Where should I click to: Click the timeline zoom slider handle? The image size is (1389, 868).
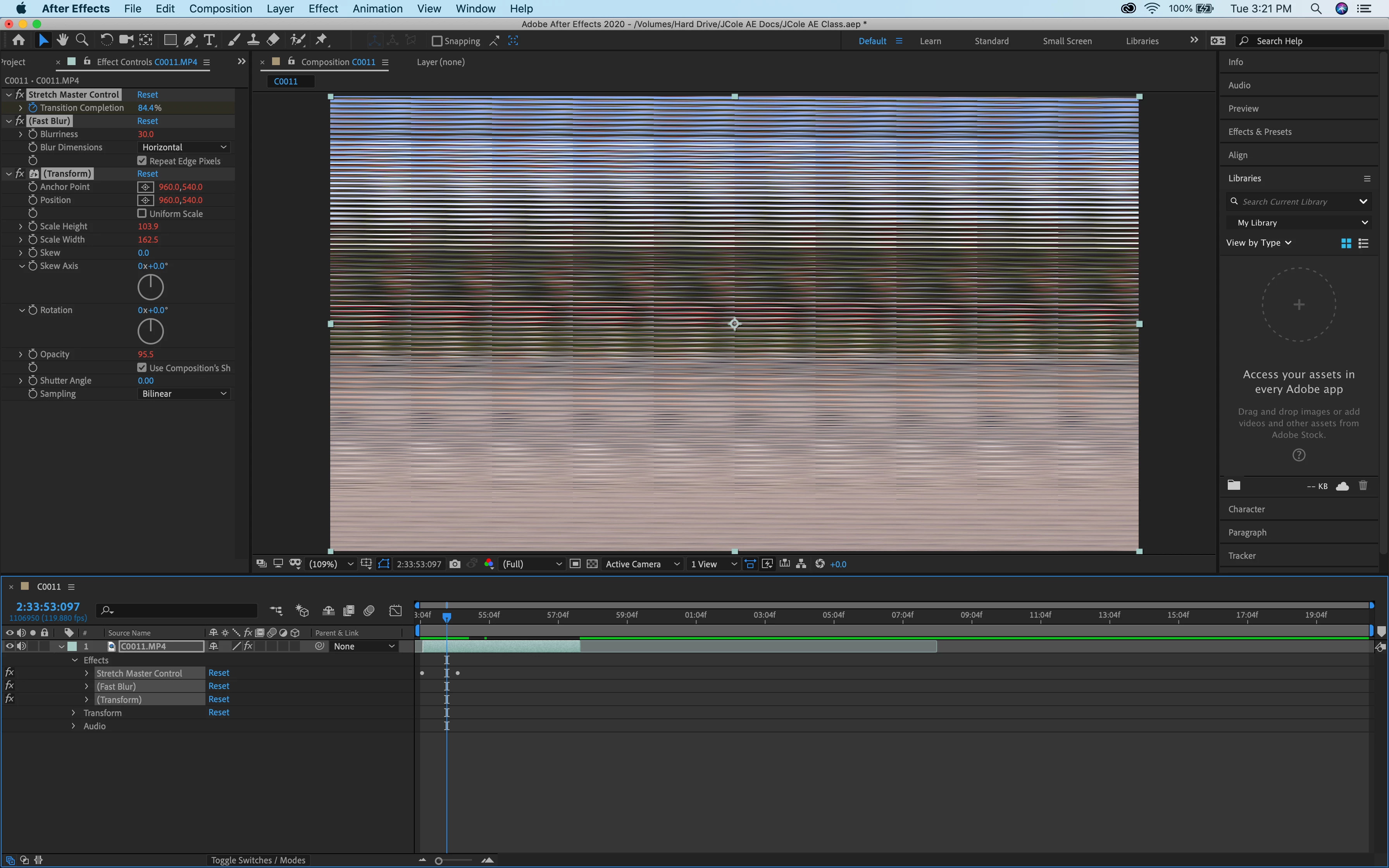click(438, 861)
